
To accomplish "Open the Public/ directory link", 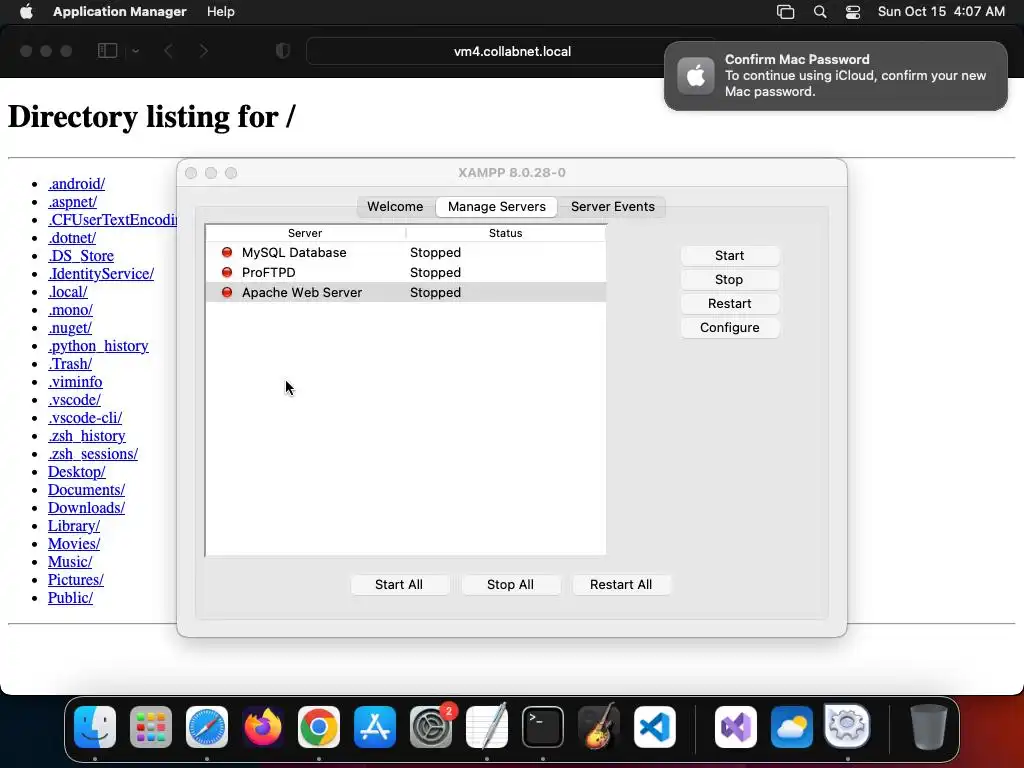I will (x=71, y=598).
